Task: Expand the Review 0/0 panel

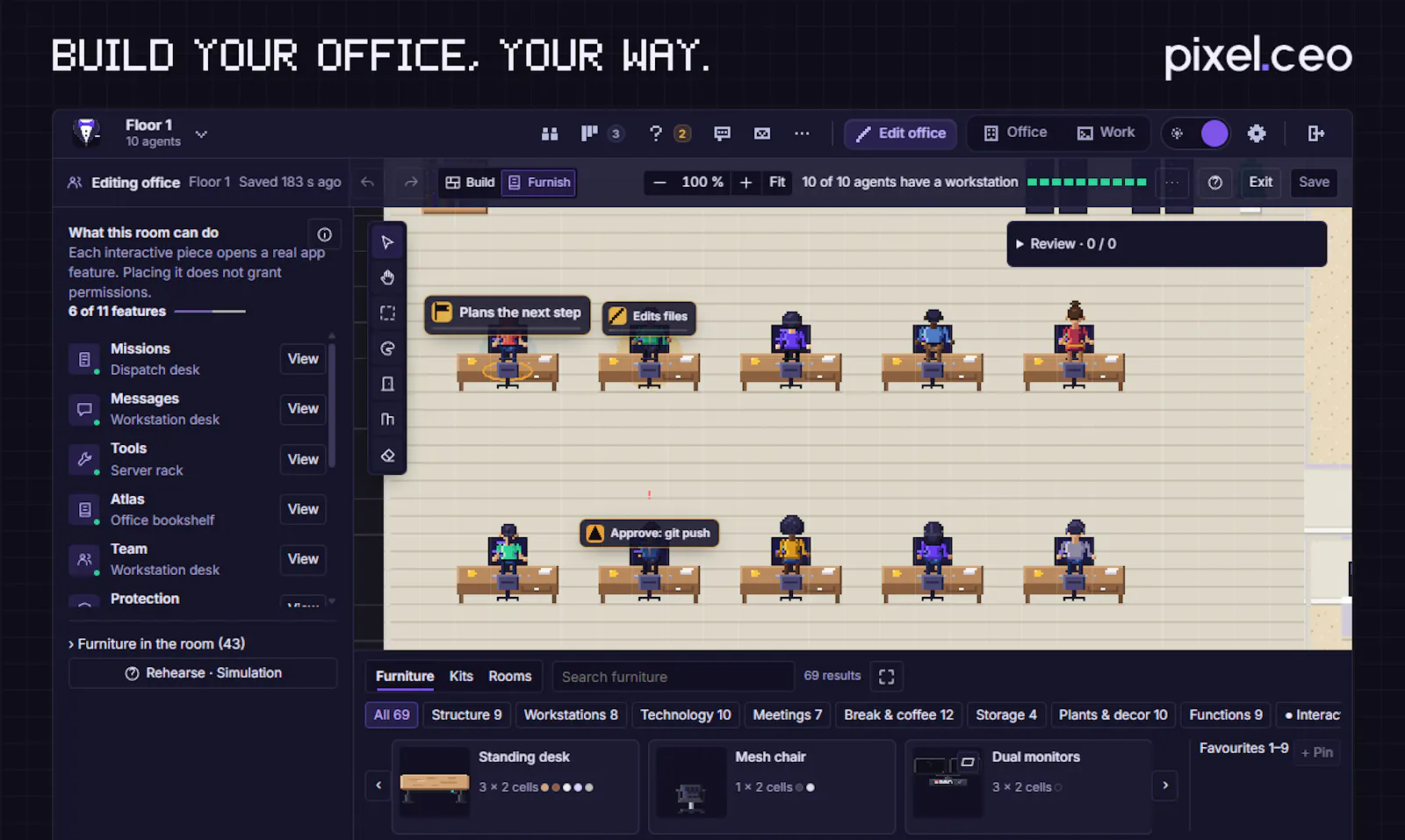Action: pos(1166,244)
